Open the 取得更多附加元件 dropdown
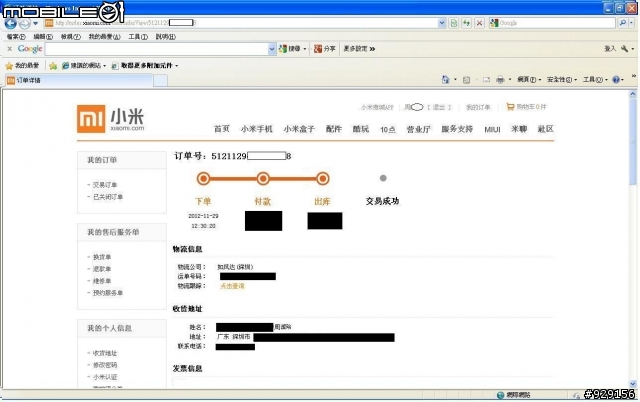 tap(176, 66)
